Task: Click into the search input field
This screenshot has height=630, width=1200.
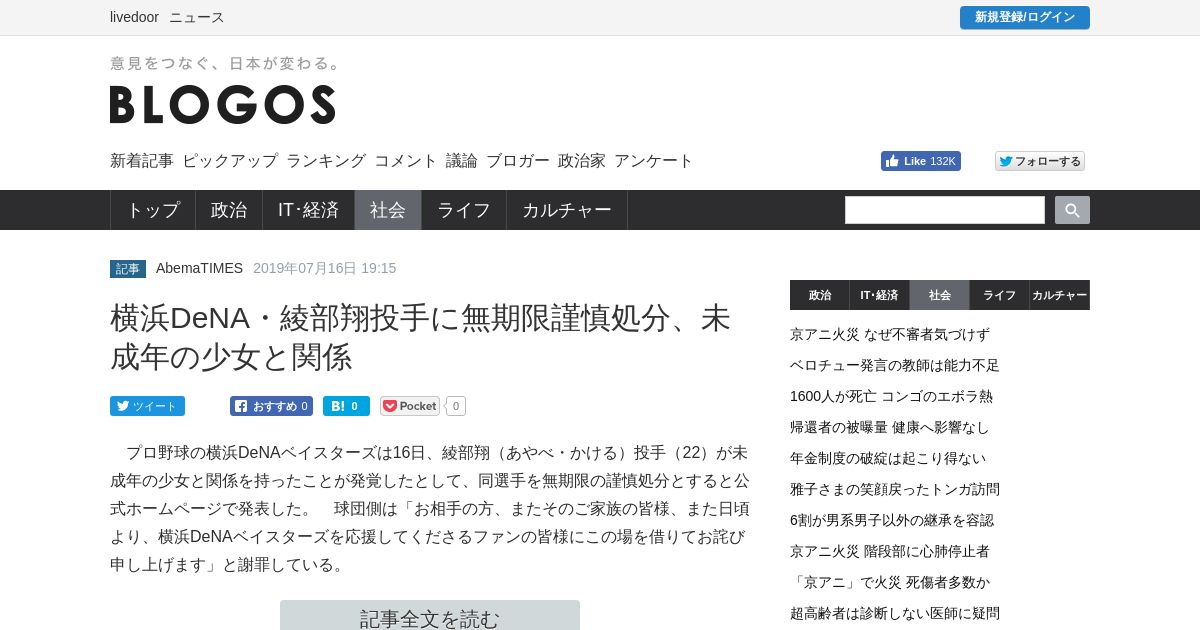Action: click(945, 210)
